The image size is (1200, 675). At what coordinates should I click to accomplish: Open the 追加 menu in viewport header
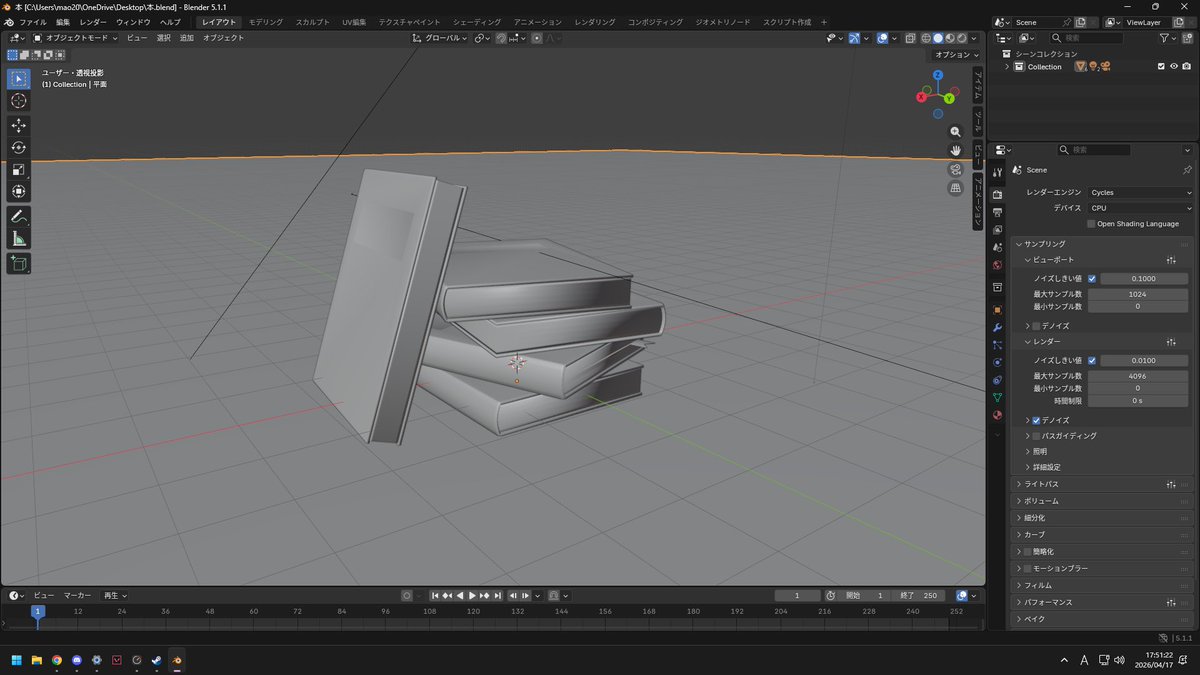(187, 38)
